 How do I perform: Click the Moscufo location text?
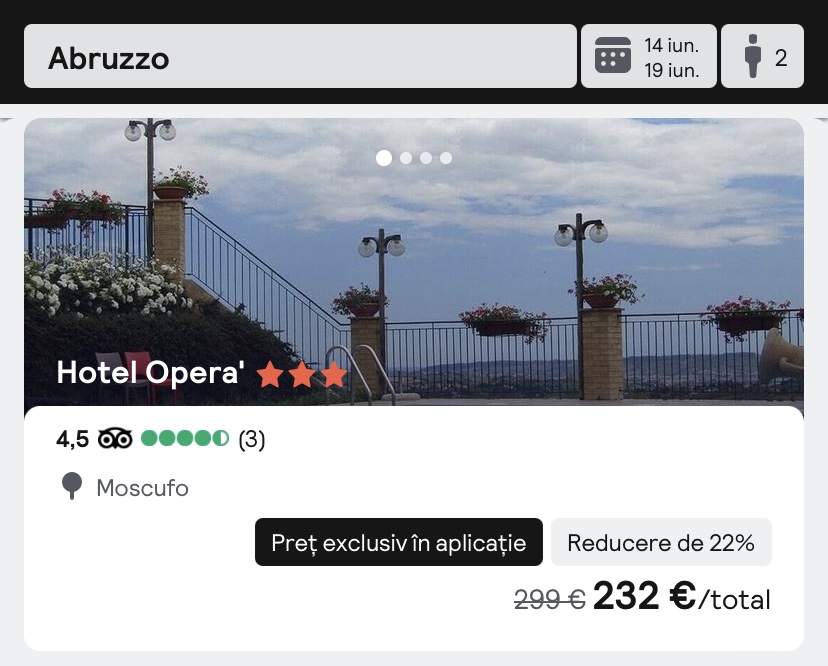[x=143, y=488]
